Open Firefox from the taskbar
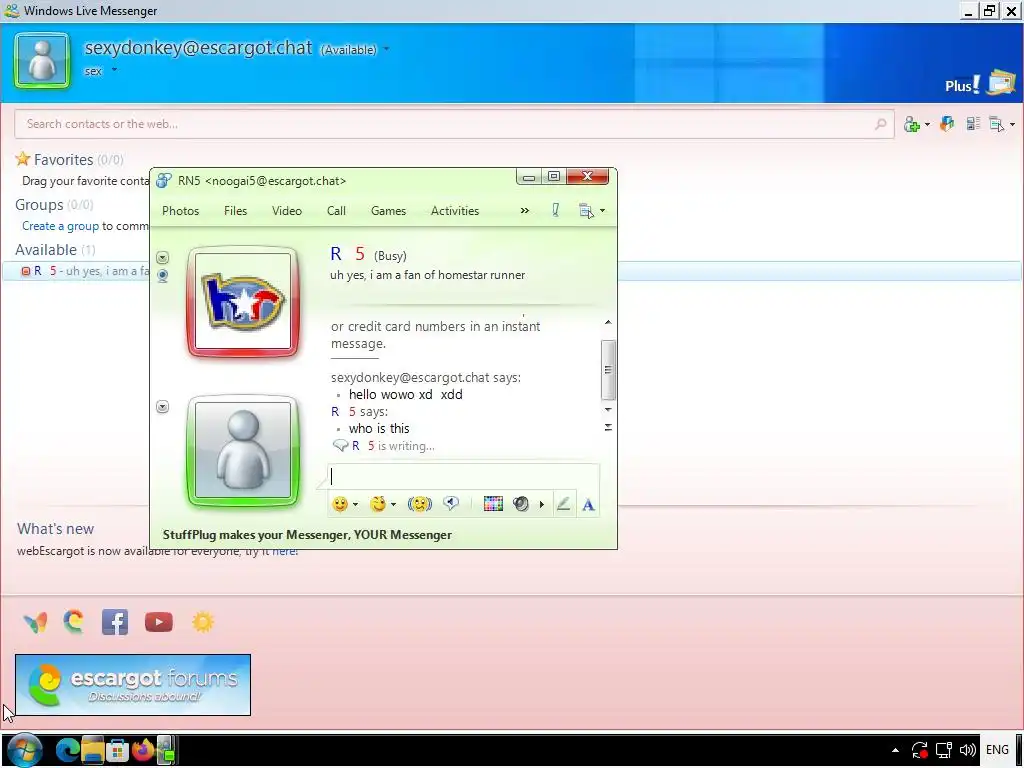This screenshot has width=1024, height=768. point(142,750)
